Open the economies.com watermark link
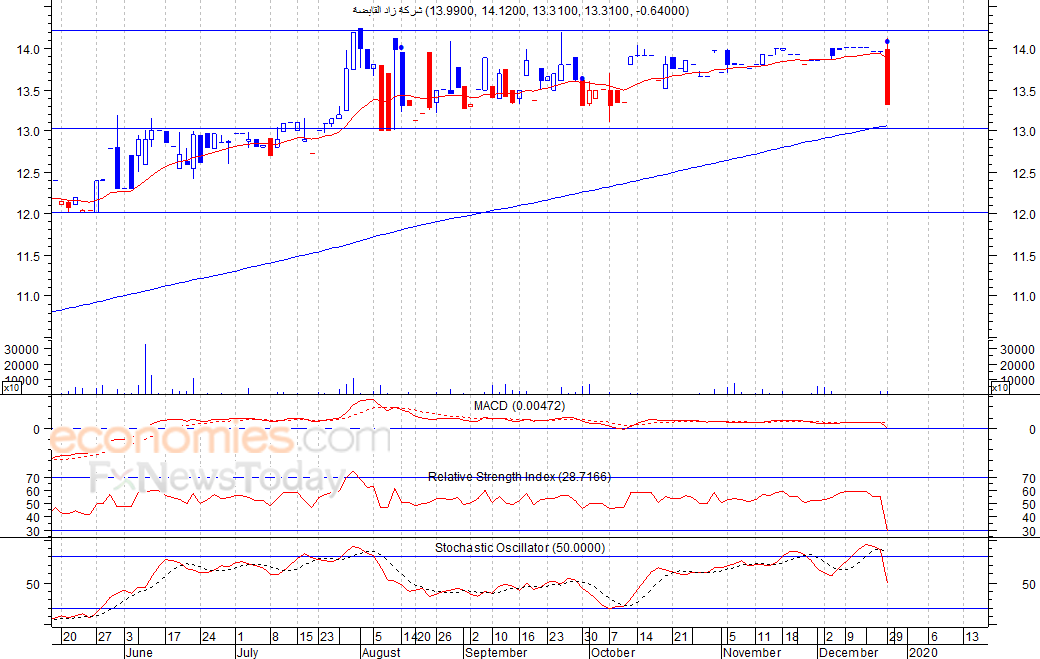The image size is (1040, 659). [220, 439]
